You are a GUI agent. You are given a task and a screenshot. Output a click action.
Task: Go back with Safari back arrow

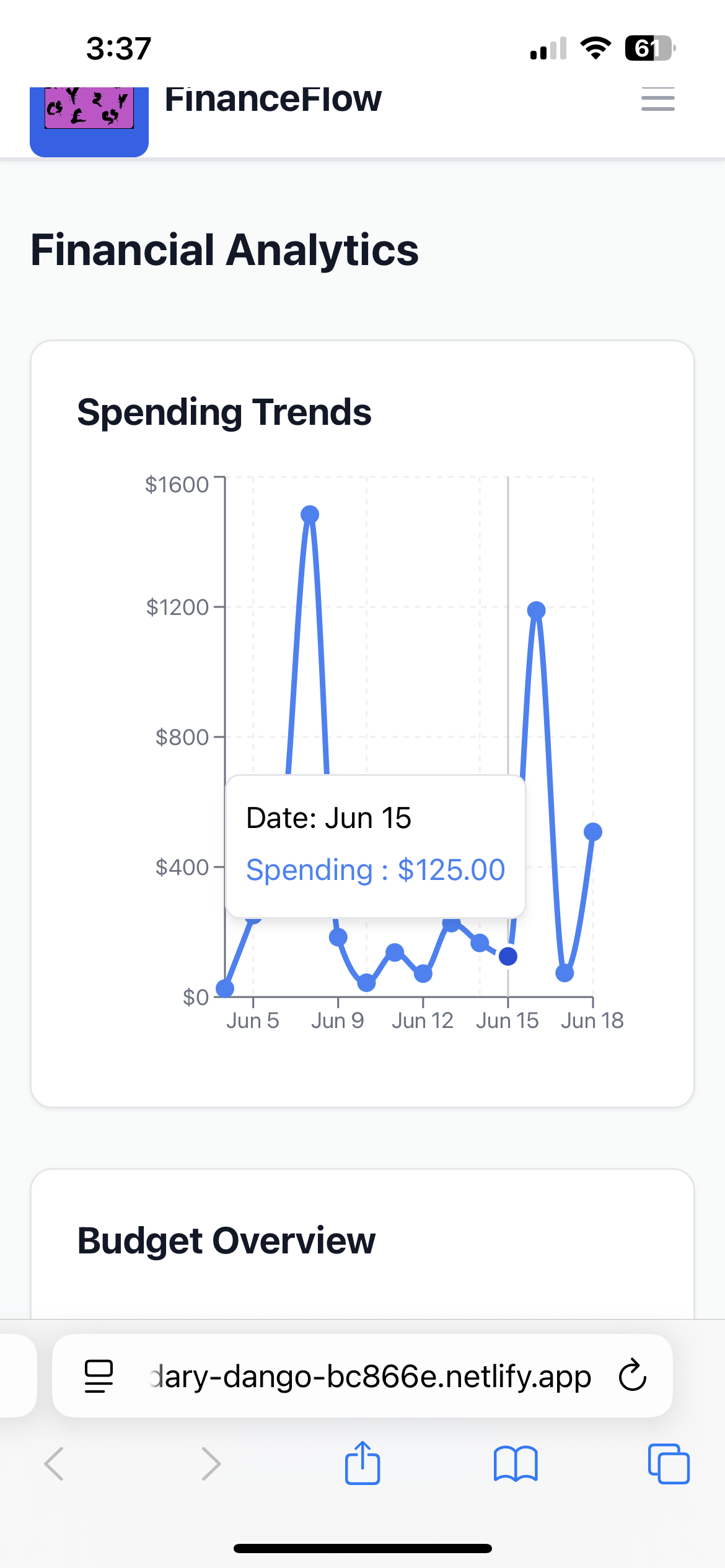55,1464
